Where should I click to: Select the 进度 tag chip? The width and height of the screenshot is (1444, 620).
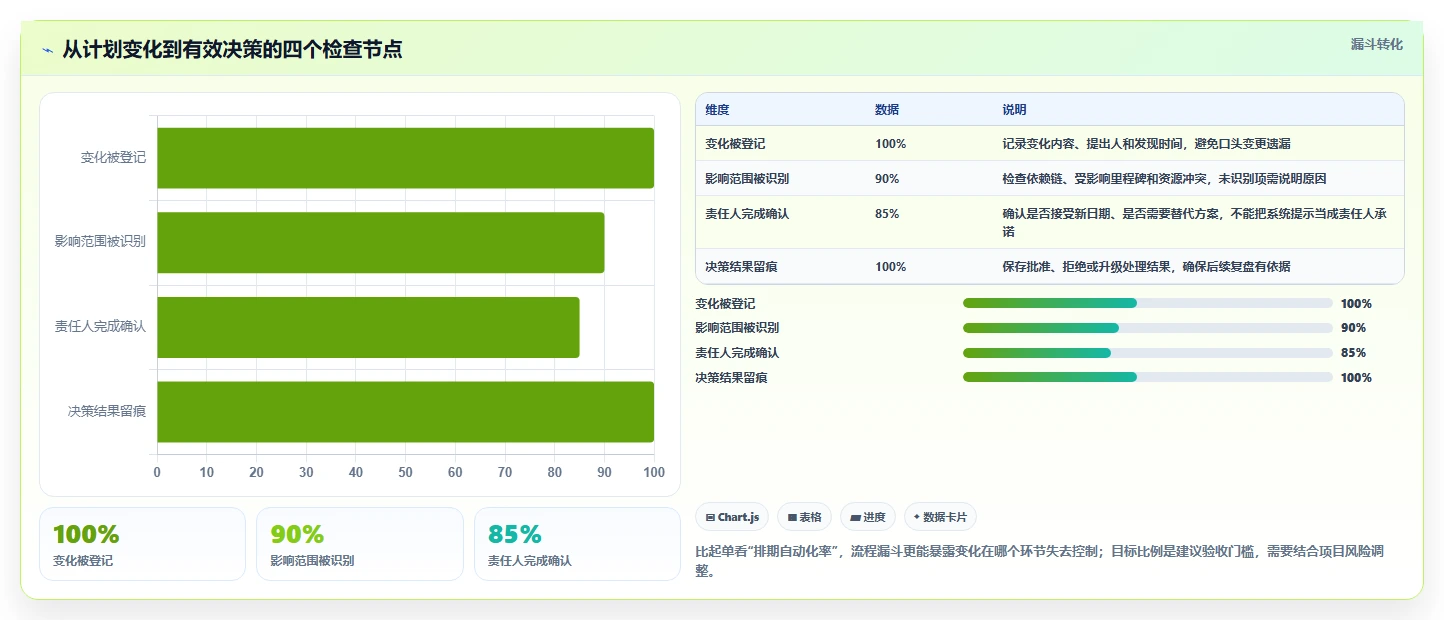[868, 517]
